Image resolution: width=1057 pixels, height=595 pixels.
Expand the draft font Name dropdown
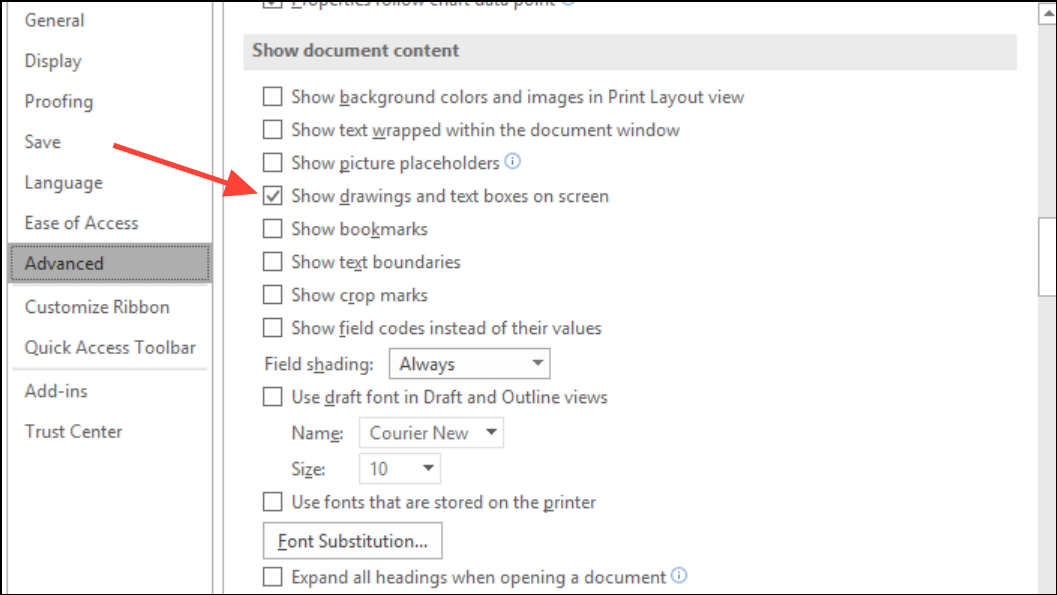[430, 433]
